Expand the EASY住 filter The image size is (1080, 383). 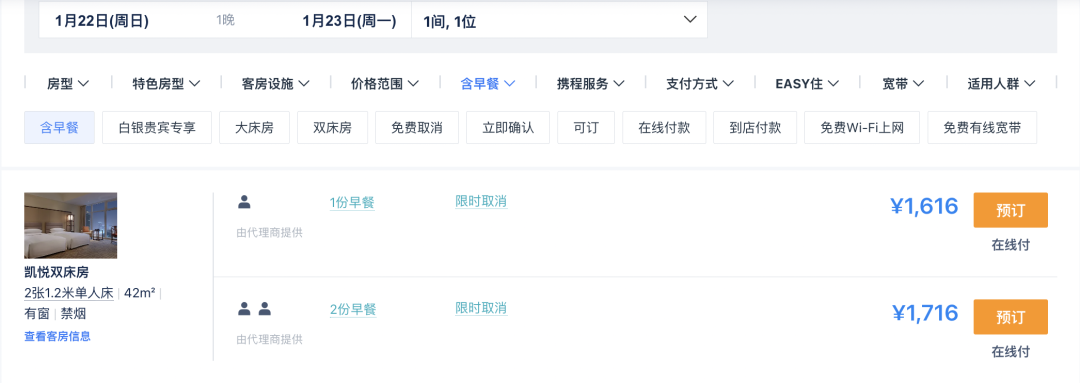point(807,84)
